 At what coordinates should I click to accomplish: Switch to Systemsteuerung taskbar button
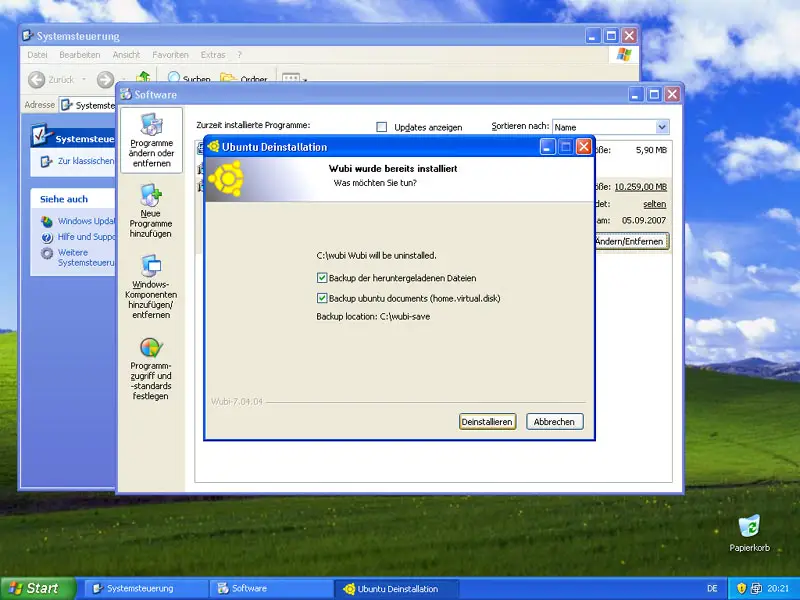click(146, 588)
